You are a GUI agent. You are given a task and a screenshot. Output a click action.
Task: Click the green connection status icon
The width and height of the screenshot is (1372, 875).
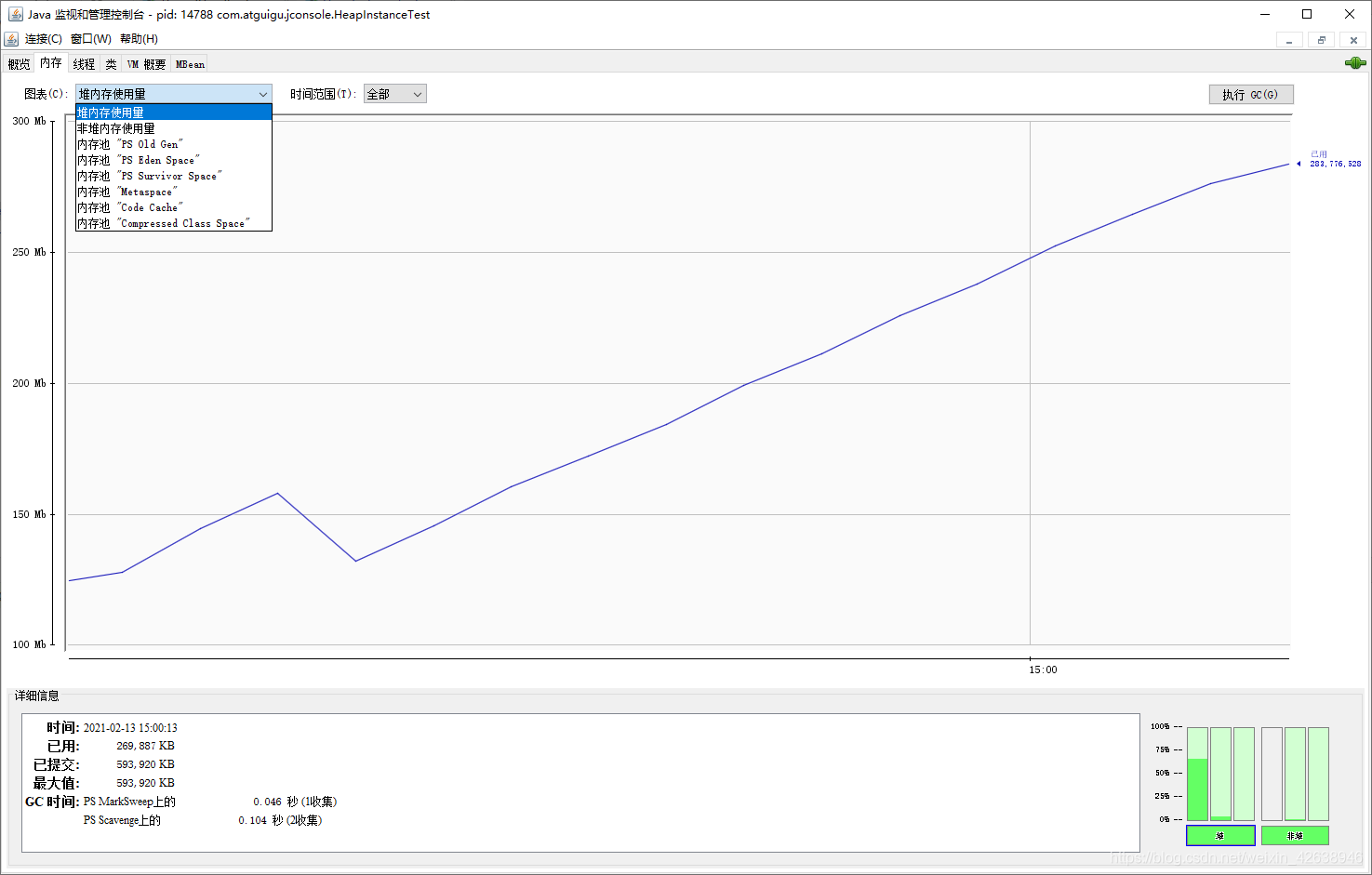tap(1355, 63)
